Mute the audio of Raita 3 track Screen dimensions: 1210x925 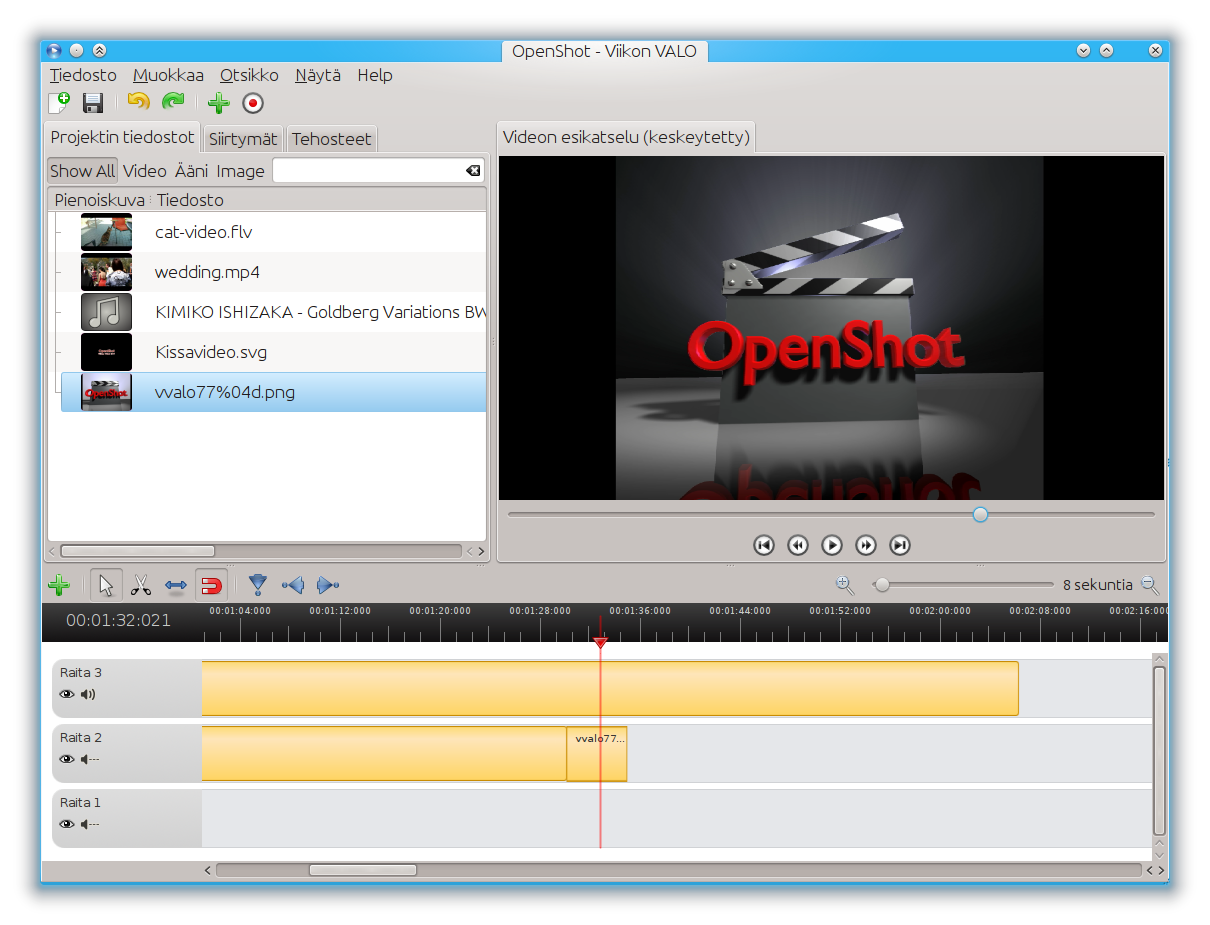tap(88, 694)
